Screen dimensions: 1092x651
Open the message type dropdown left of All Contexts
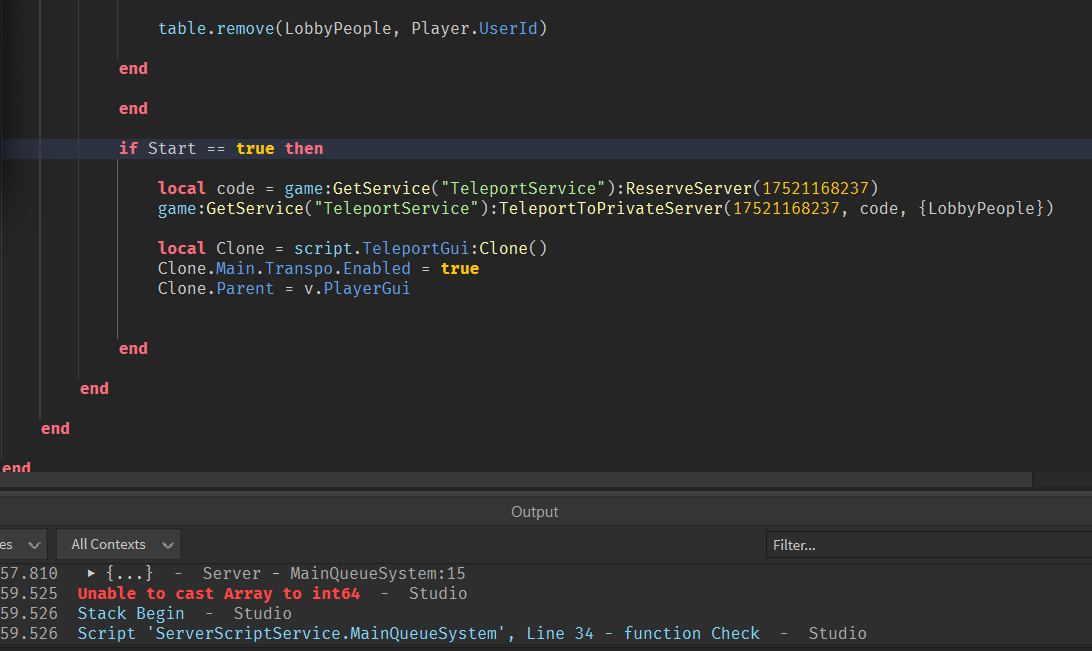(x=22, y=545)
